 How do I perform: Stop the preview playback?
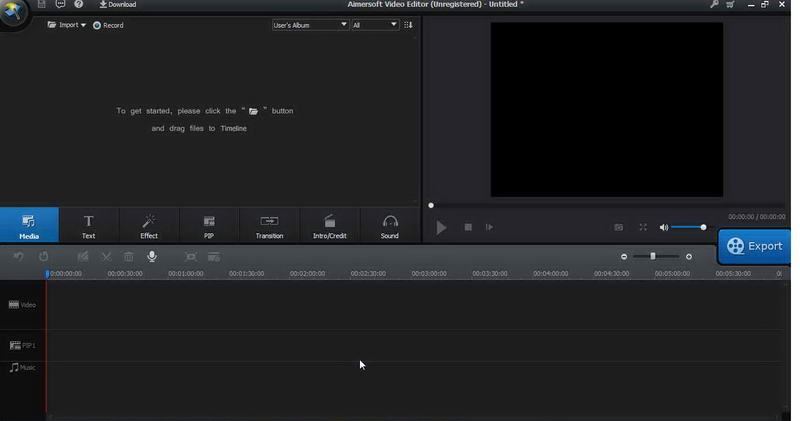pos(468,227)
